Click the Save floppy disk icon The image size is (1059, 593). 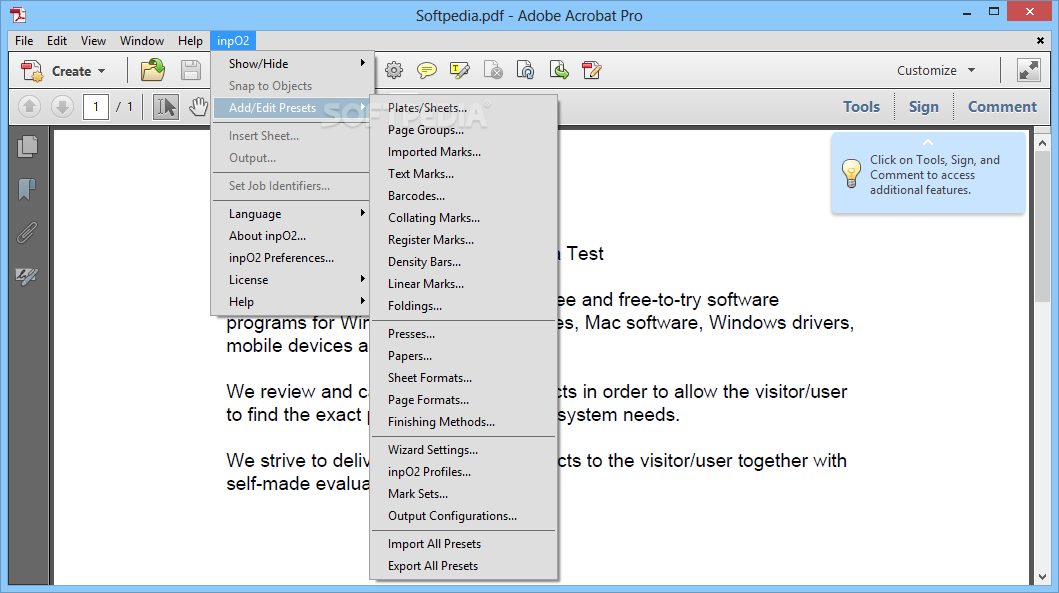point(190,70)
